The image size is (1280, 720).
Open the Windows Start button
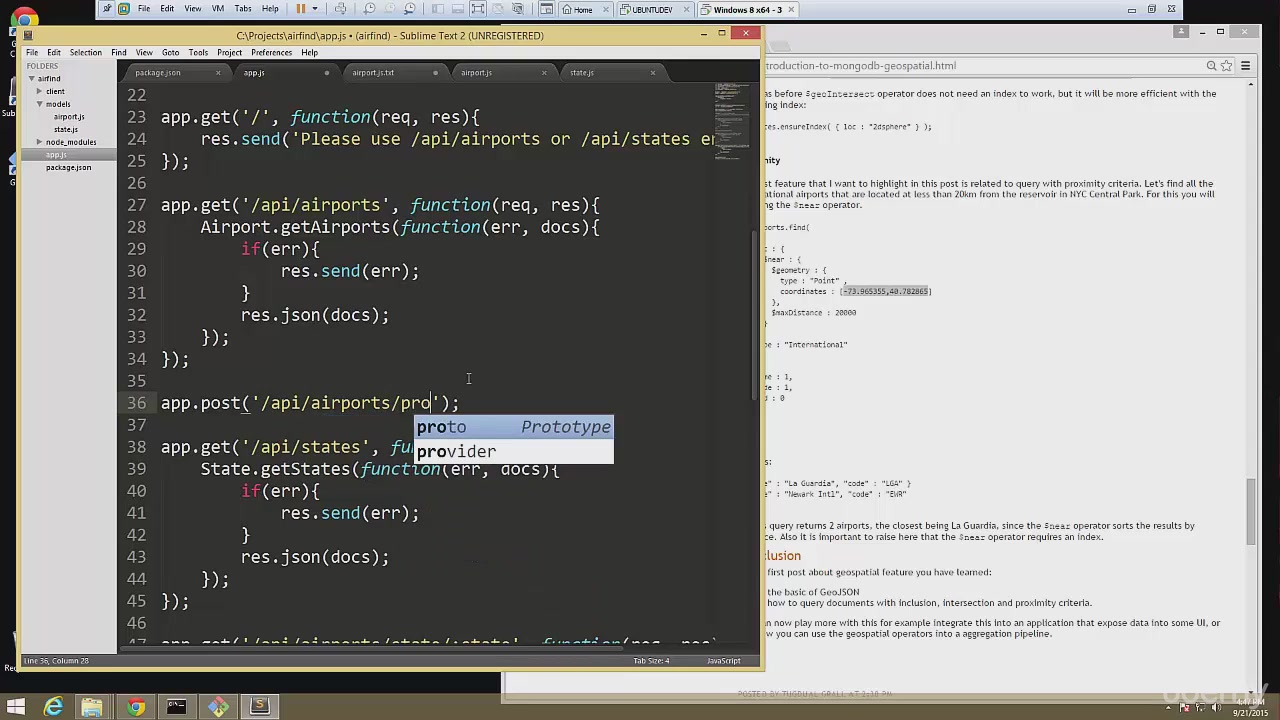(15, 707)
